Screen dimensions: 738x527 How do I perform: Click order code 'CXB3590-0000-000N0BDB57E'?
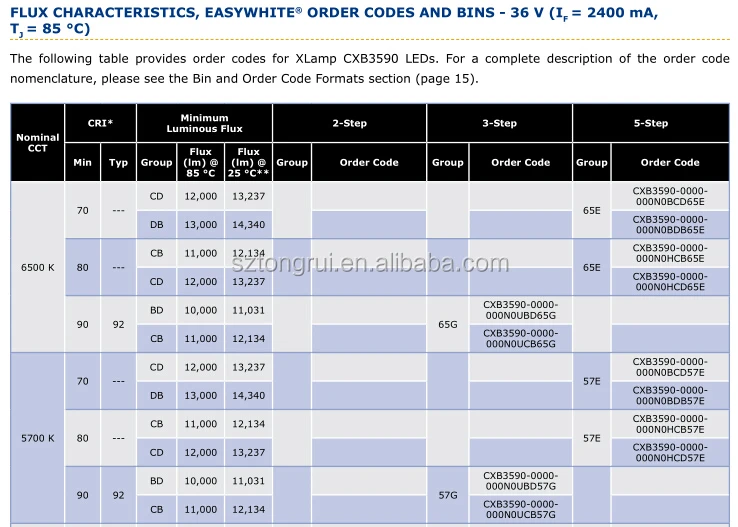pyautogui.click(x=670, y=395)
